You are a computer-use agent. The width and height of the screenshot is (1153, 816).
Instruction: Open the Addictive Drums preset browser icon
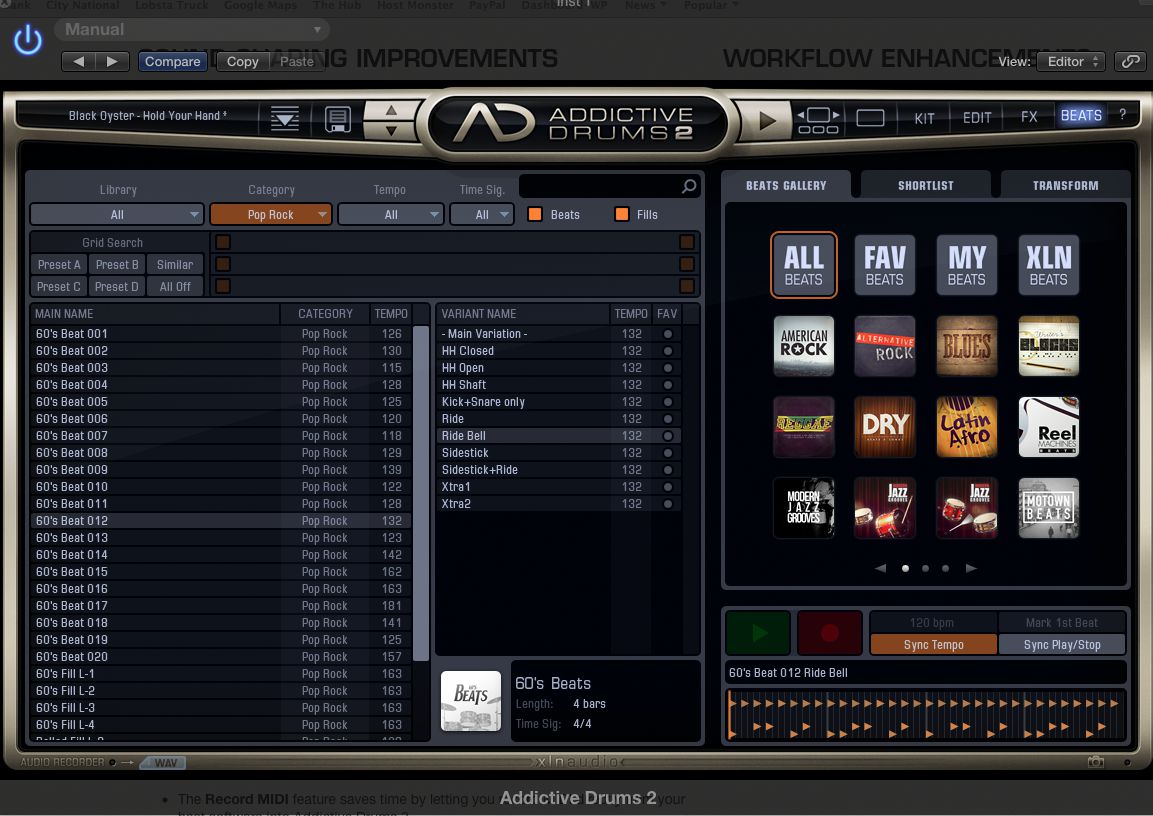point(285,118)
